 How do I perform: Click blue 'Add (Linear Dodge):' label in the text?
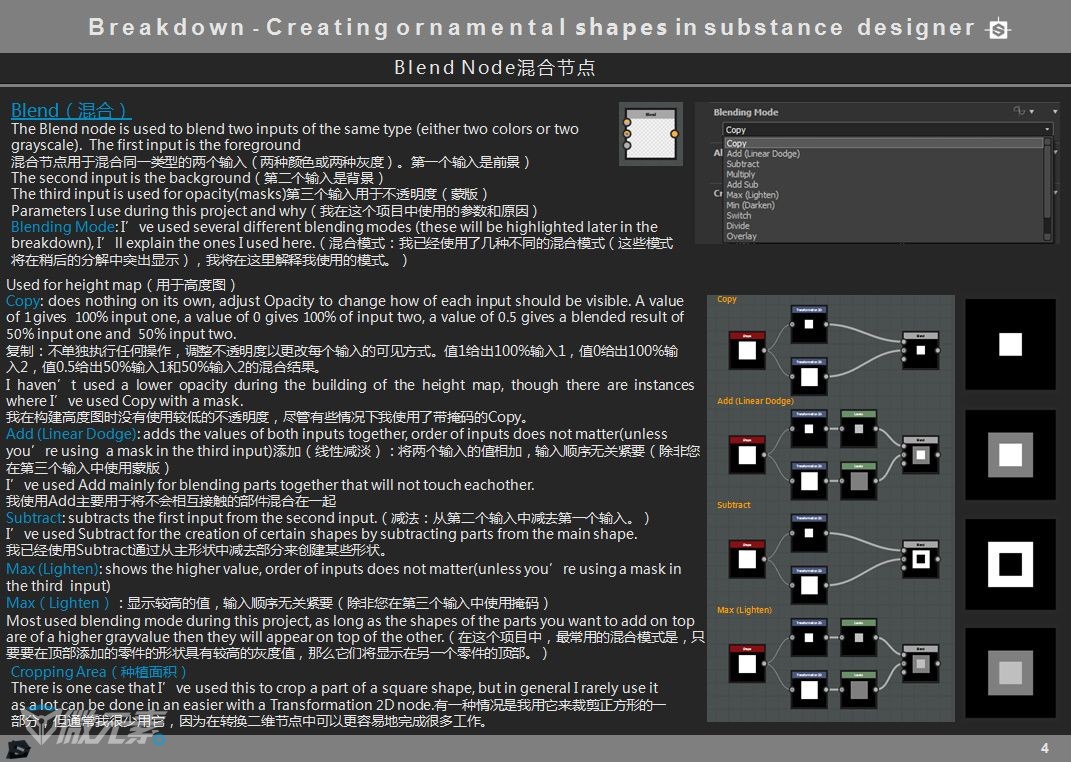pos(74,434)
